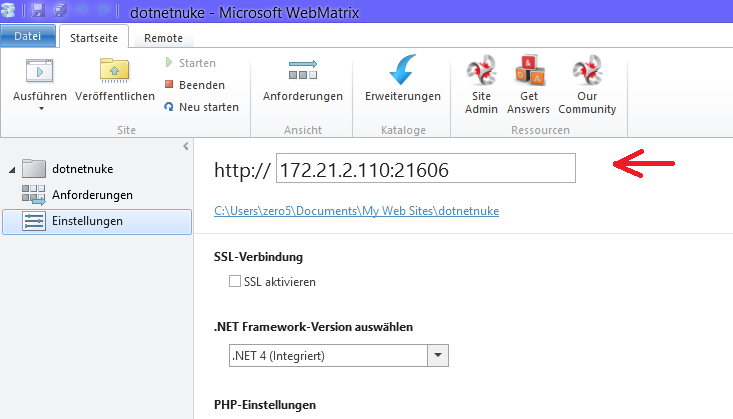
Task: Enable the SSL aktivieren checkbox
Action: pos(236,282)
